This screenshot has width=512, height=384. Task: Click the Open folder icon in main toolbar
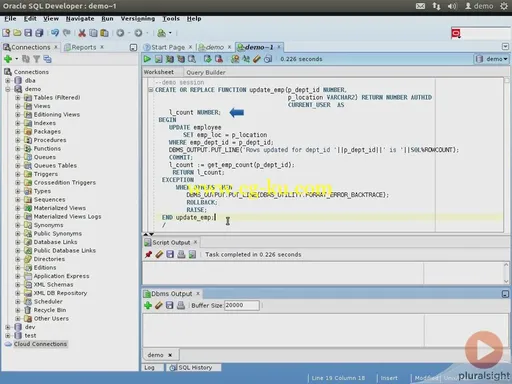(17, 33)
